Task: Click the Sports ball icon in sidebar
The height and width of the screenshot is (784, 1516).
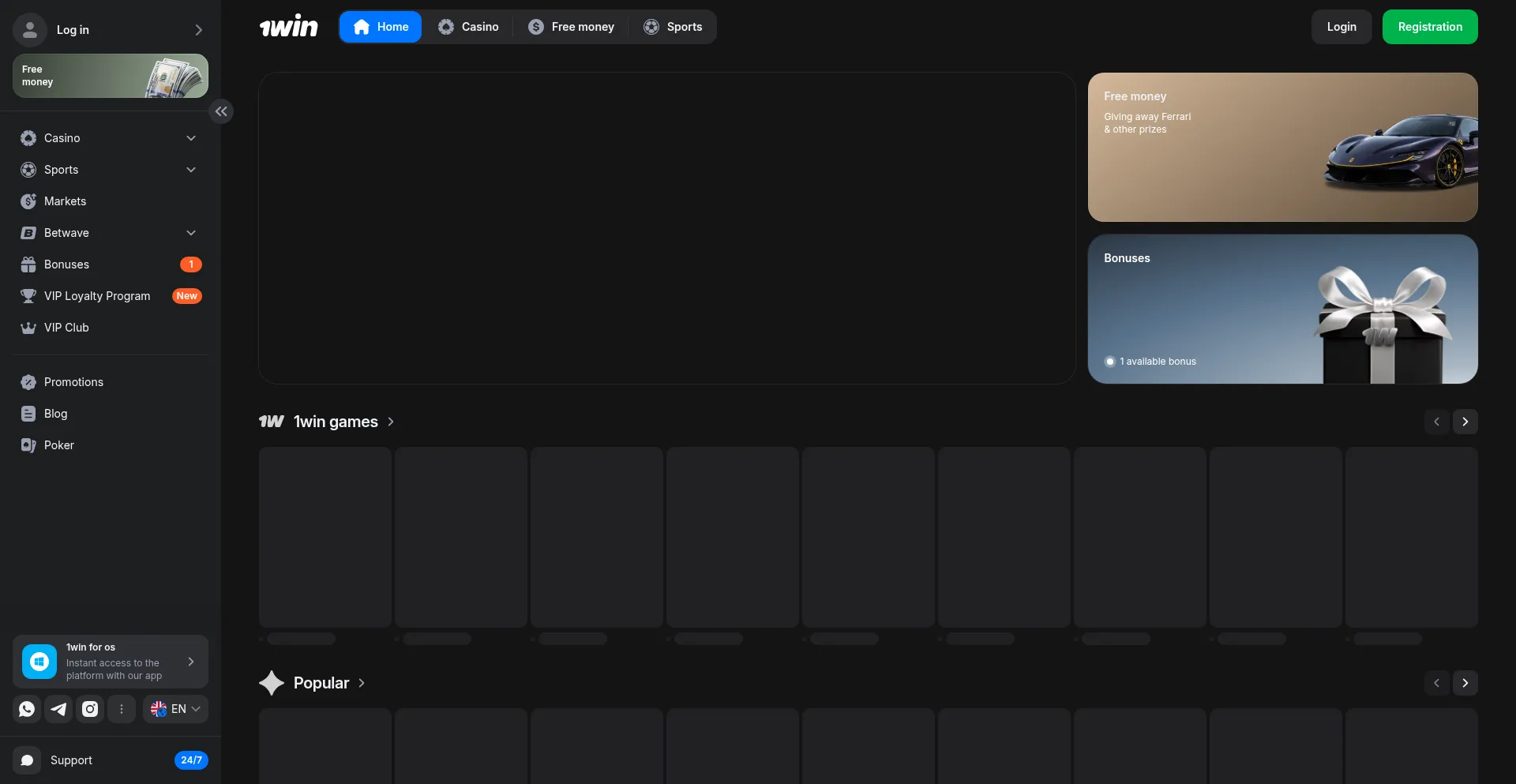Action: [x=28, y=170]
